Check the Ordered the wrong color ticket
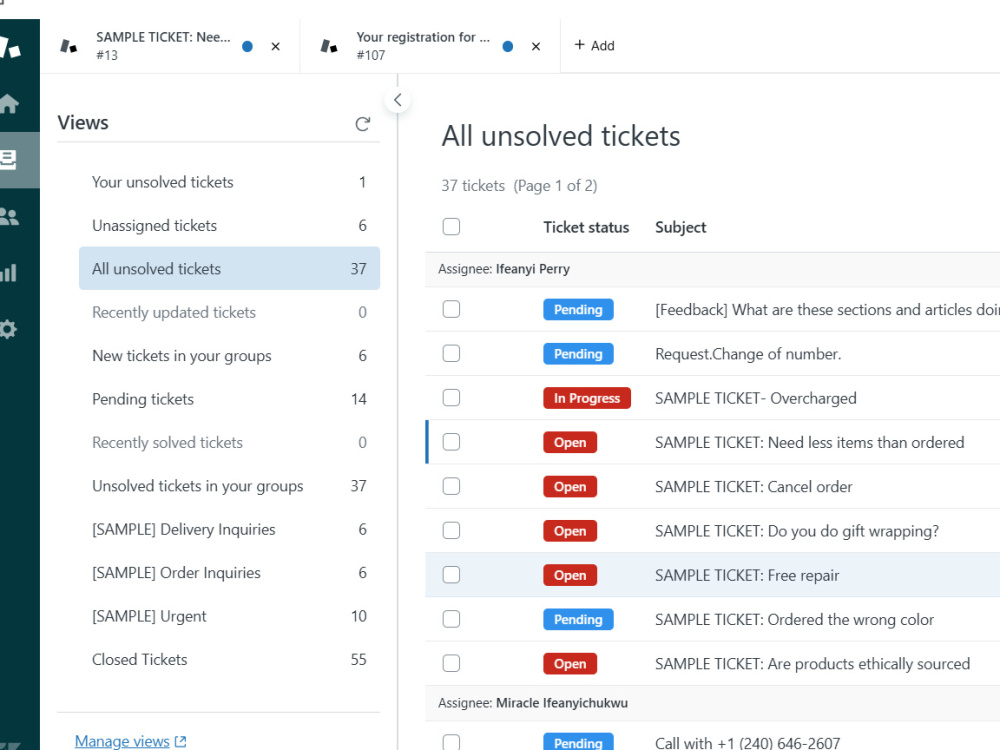 (452, 619)
